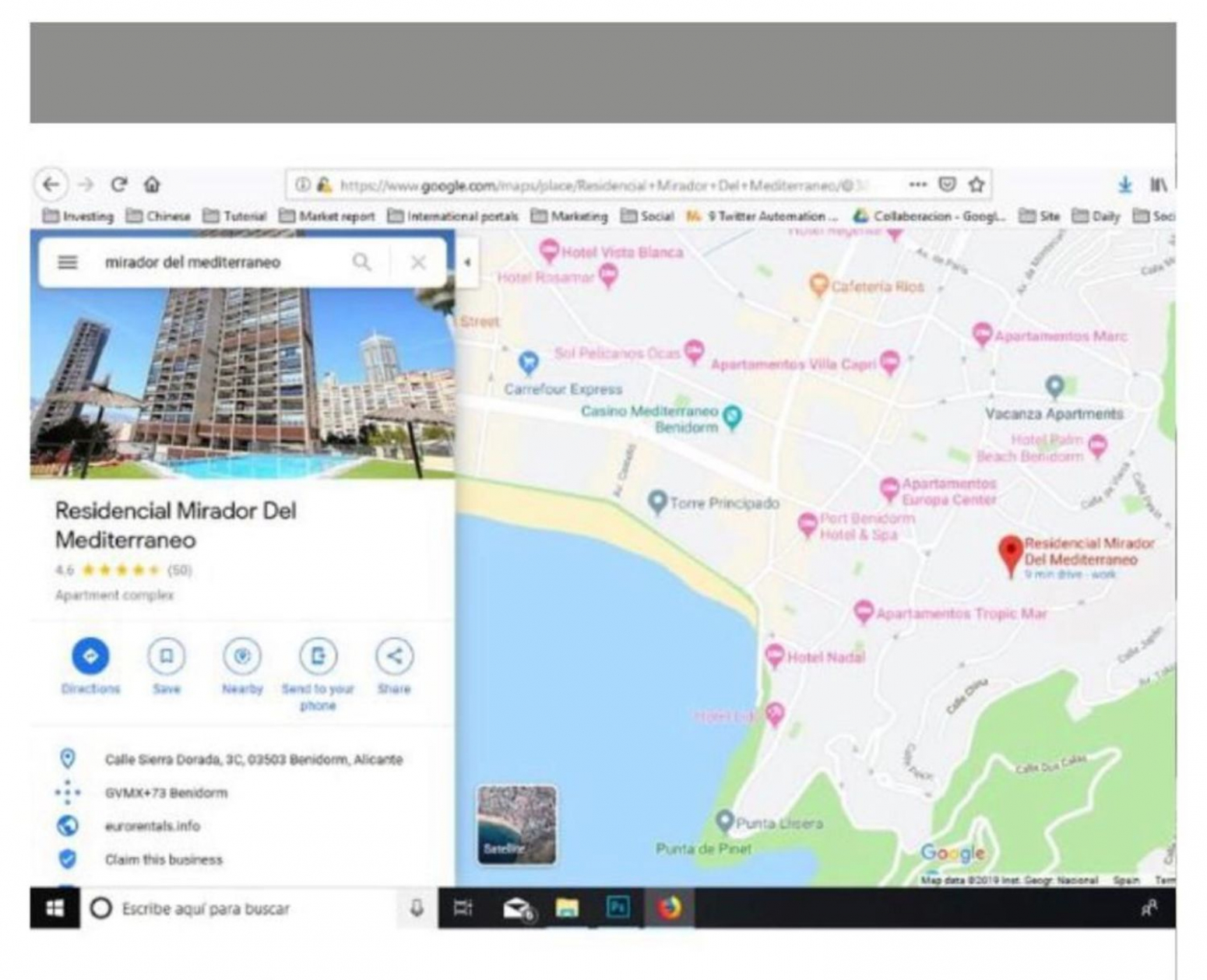Click the Firefox taskbar icon

[x=669, y=908]
